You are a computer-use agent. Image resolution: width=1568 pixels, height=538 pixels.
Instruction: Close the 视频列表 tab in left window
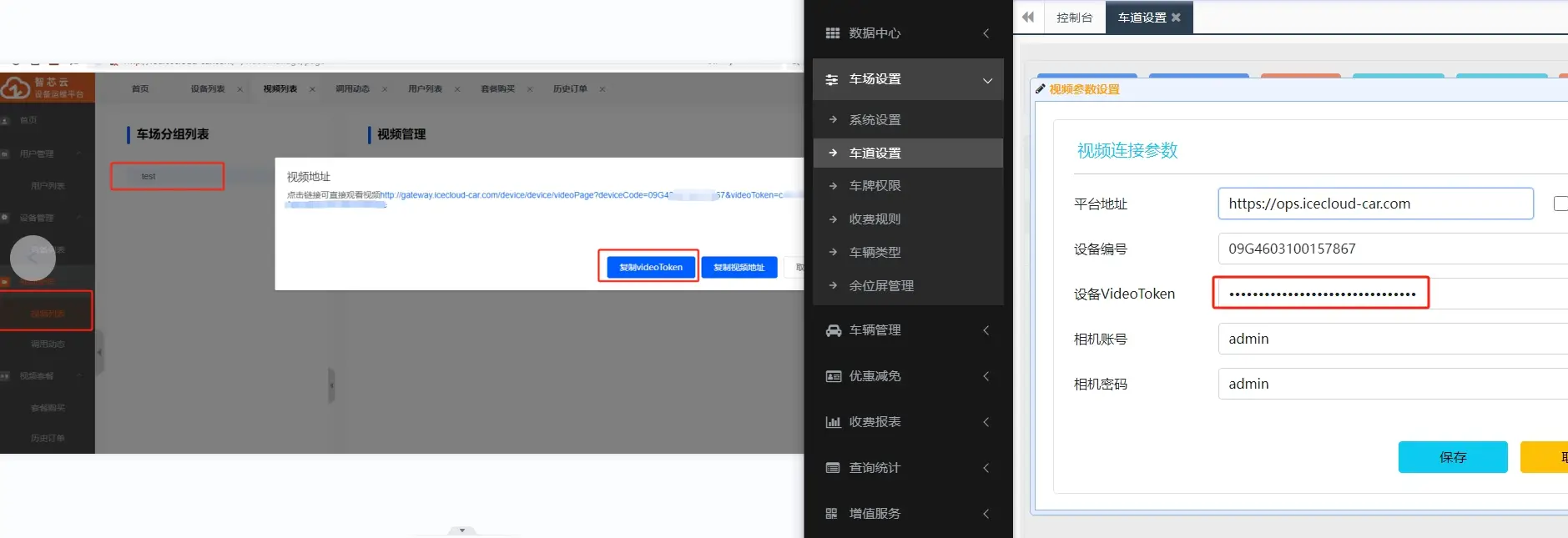point(312,89)
